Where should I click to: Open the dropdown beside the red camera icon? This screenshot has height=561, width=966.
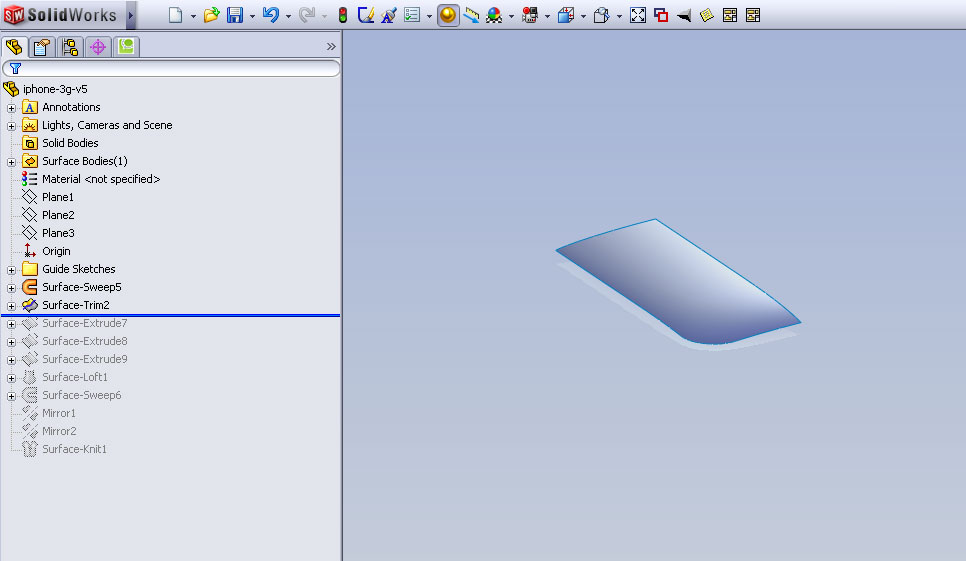coord(547,16)
